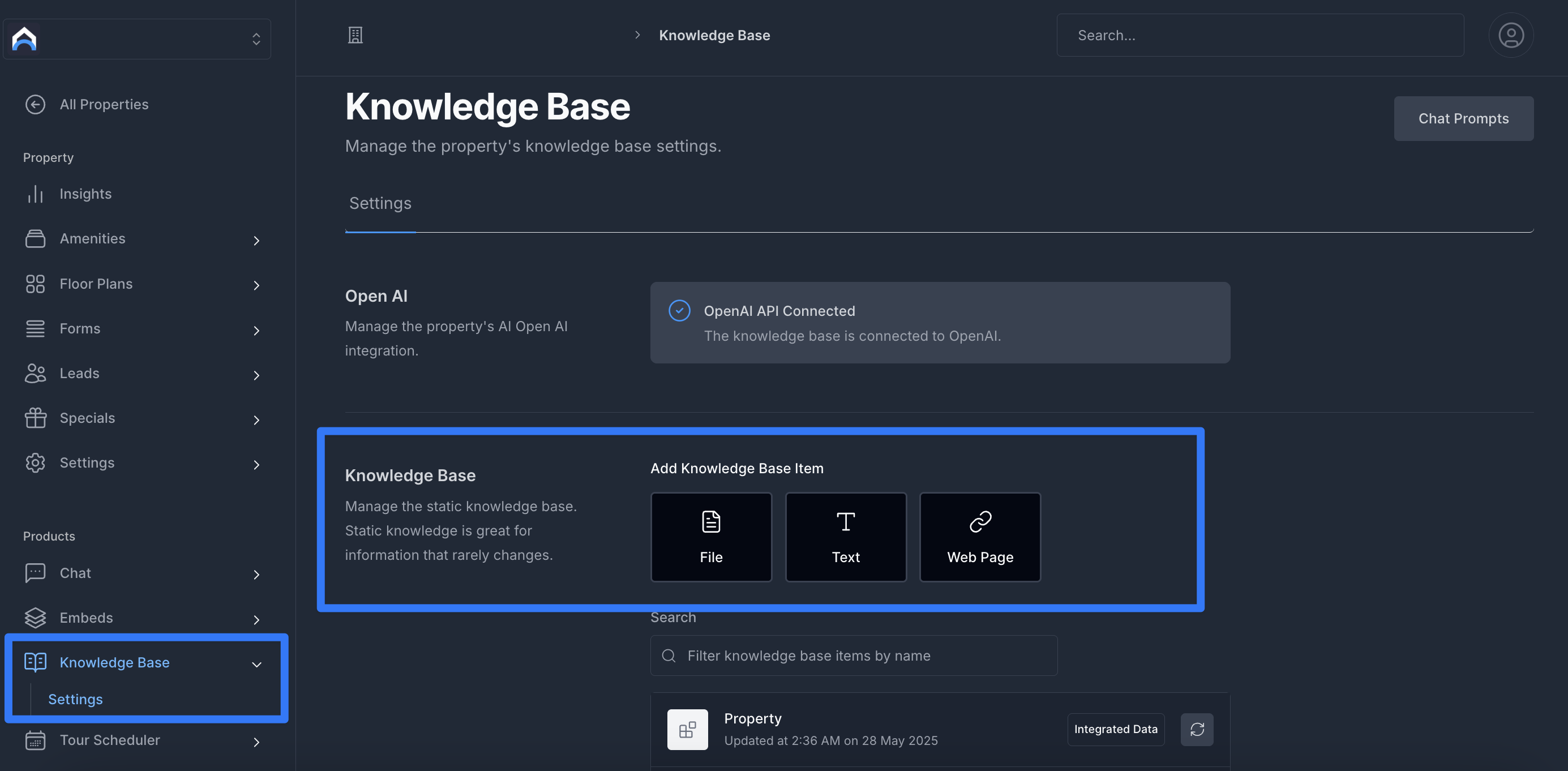Open the property switcher up-down arrows

(x=256, y=39)
